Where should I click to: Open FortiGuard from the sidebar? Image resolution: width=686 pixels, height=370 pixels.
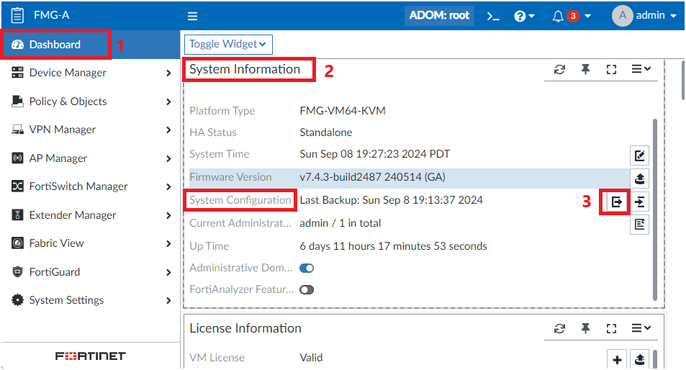(90, 272)
